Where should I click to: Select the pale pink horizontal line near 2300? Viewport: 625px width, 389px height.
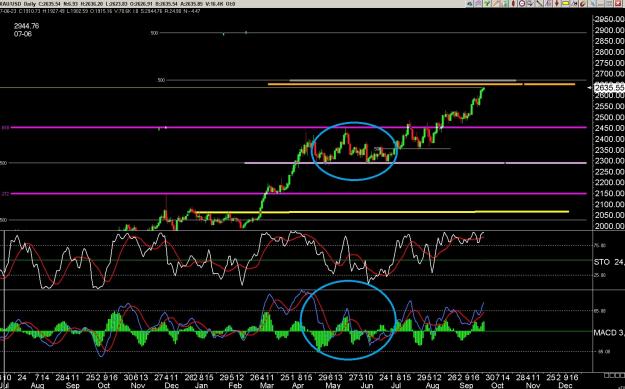tap(415, 163)
